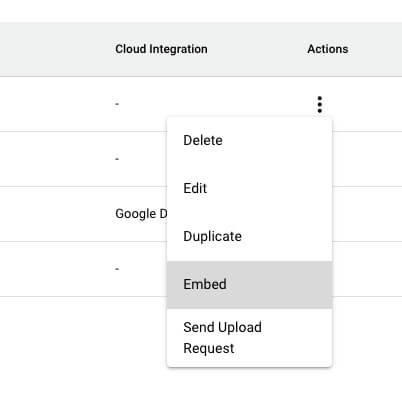Dismiss menu by clicking blank area below table
The width and height of the screenshot is (402, 402).
(83, 347)
